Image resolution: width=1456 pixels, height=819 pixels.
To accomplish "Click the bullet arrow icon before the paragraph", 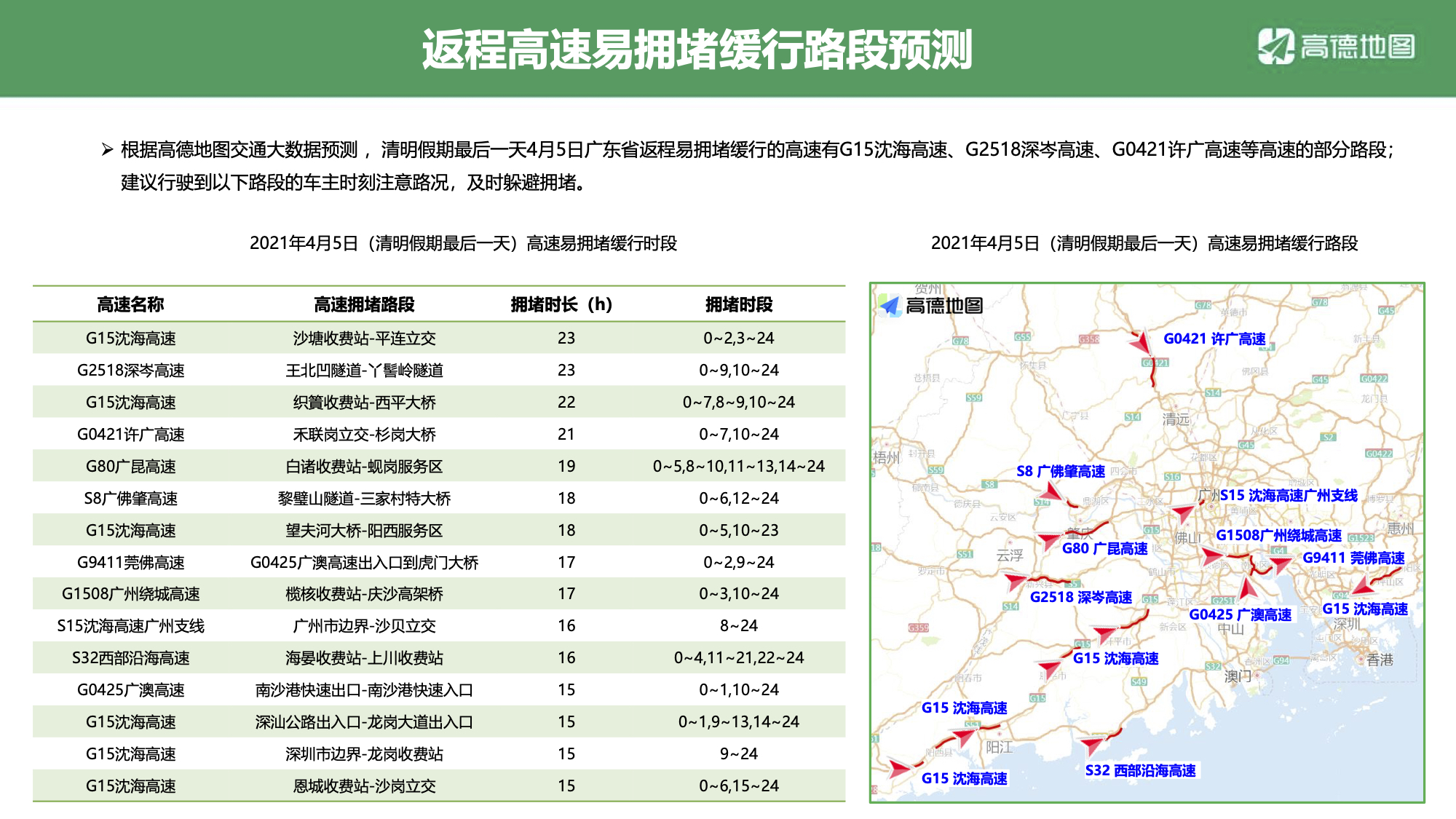I will coord(107,150).
